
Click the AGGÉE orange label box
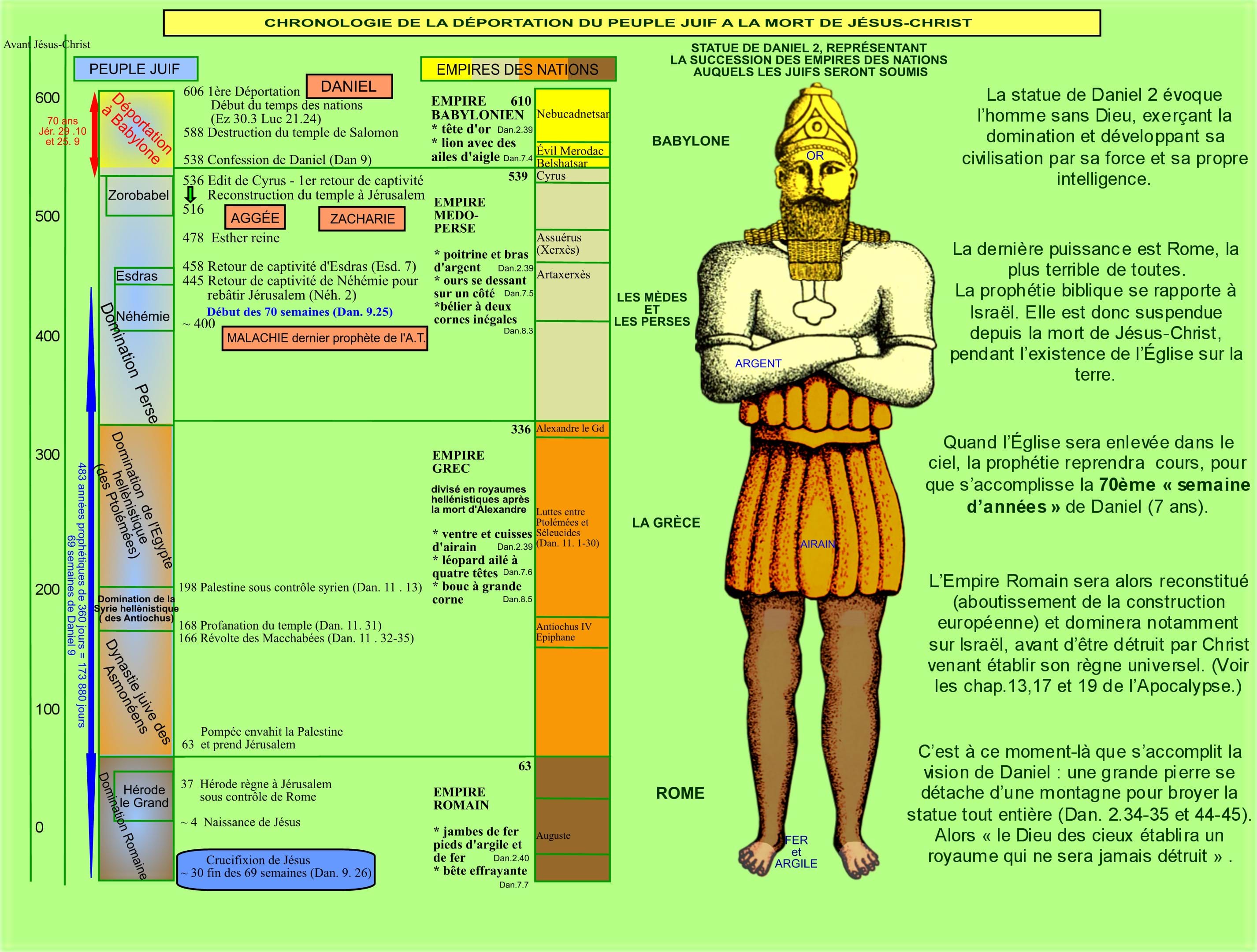click(x=255, y=218)
